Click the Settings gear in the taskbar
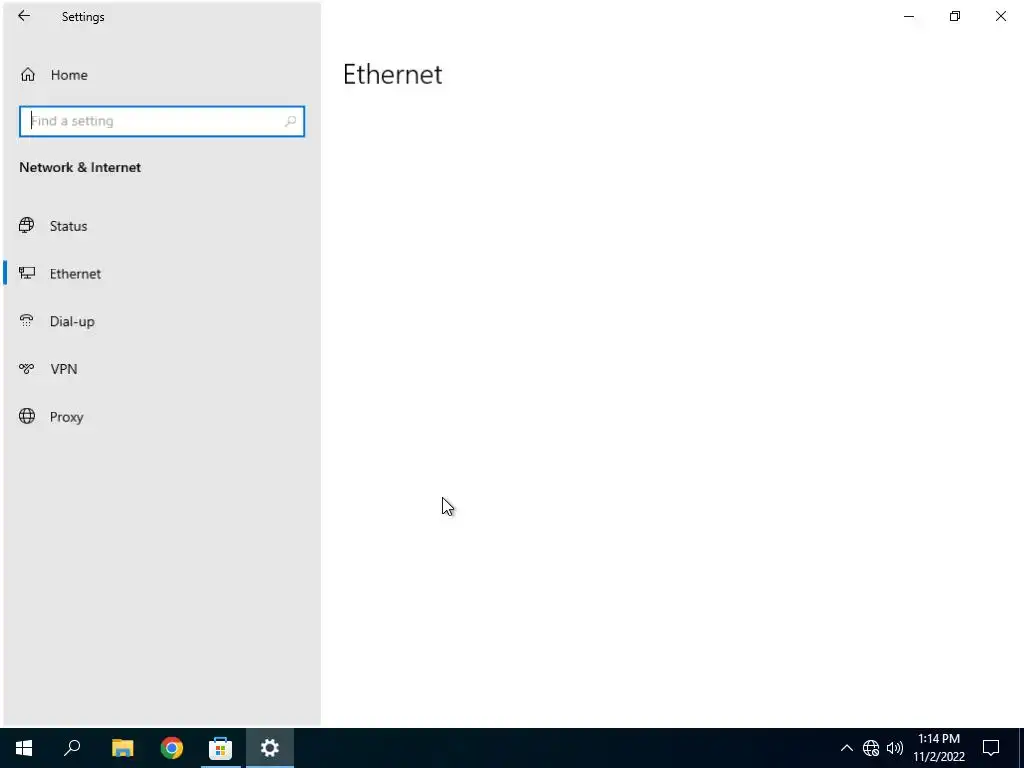Image resolution: width=1024 pixels, height=768 pixels. coord(270,748)
